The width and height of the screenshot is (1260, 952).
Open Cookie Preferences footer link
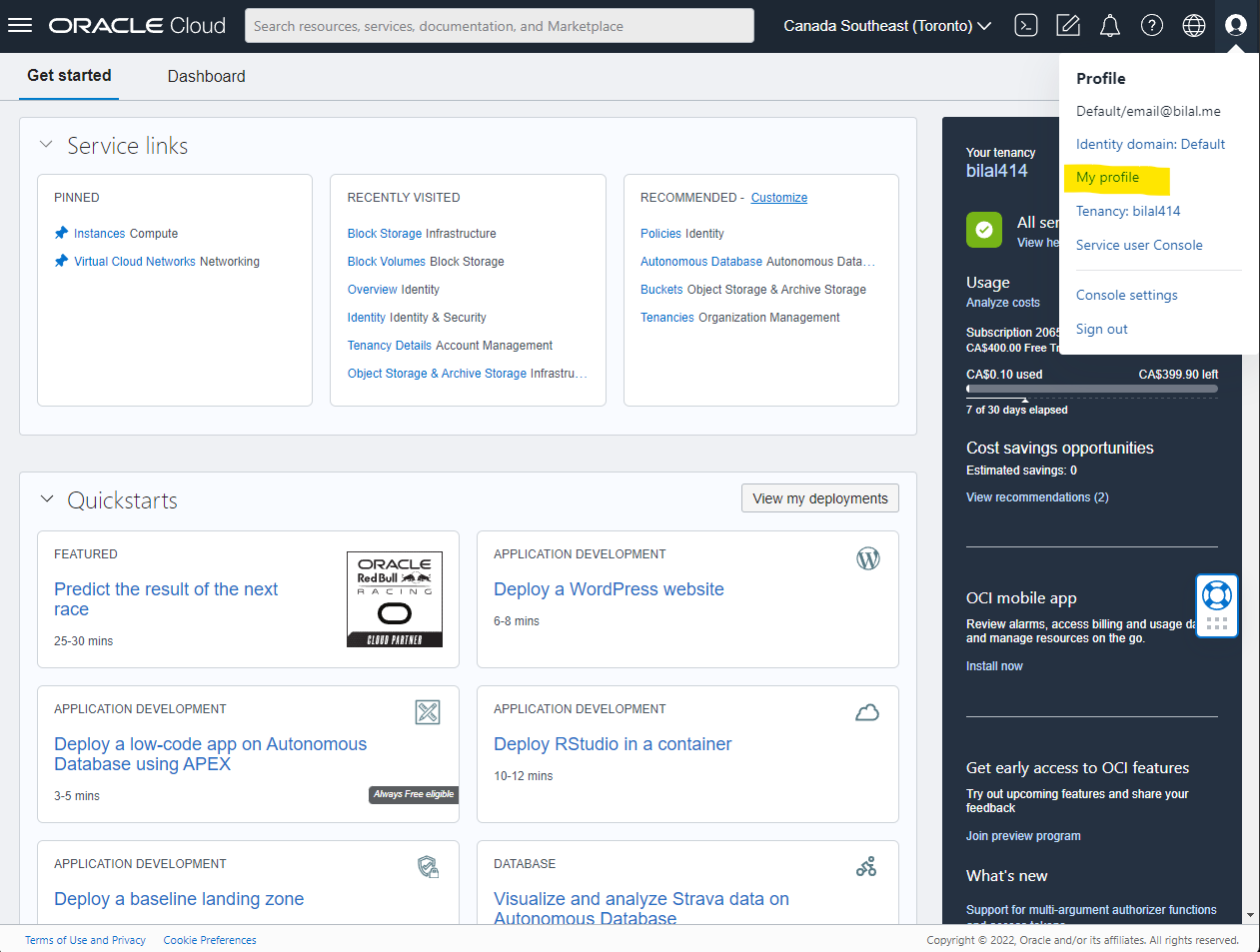click(210, 940)
